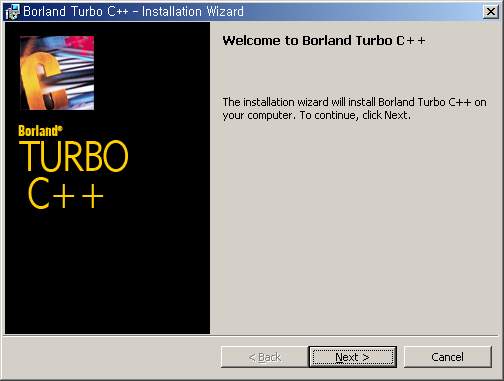The image size is (504, 381).
Task: Click the words Installation Wizard in the title
Action: click(x=193, y=12)
